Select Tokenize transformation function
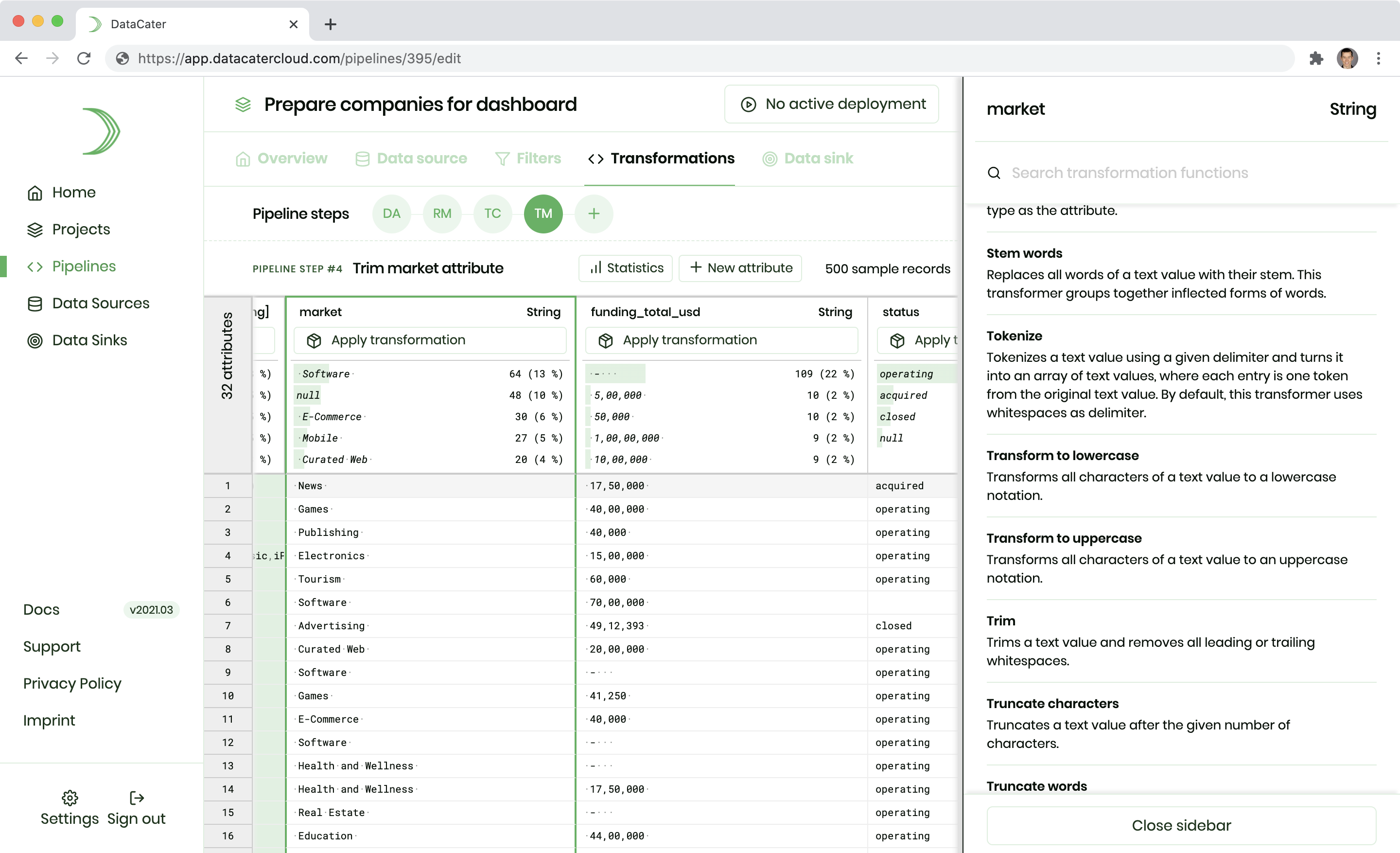 [x=1014, y=335]
